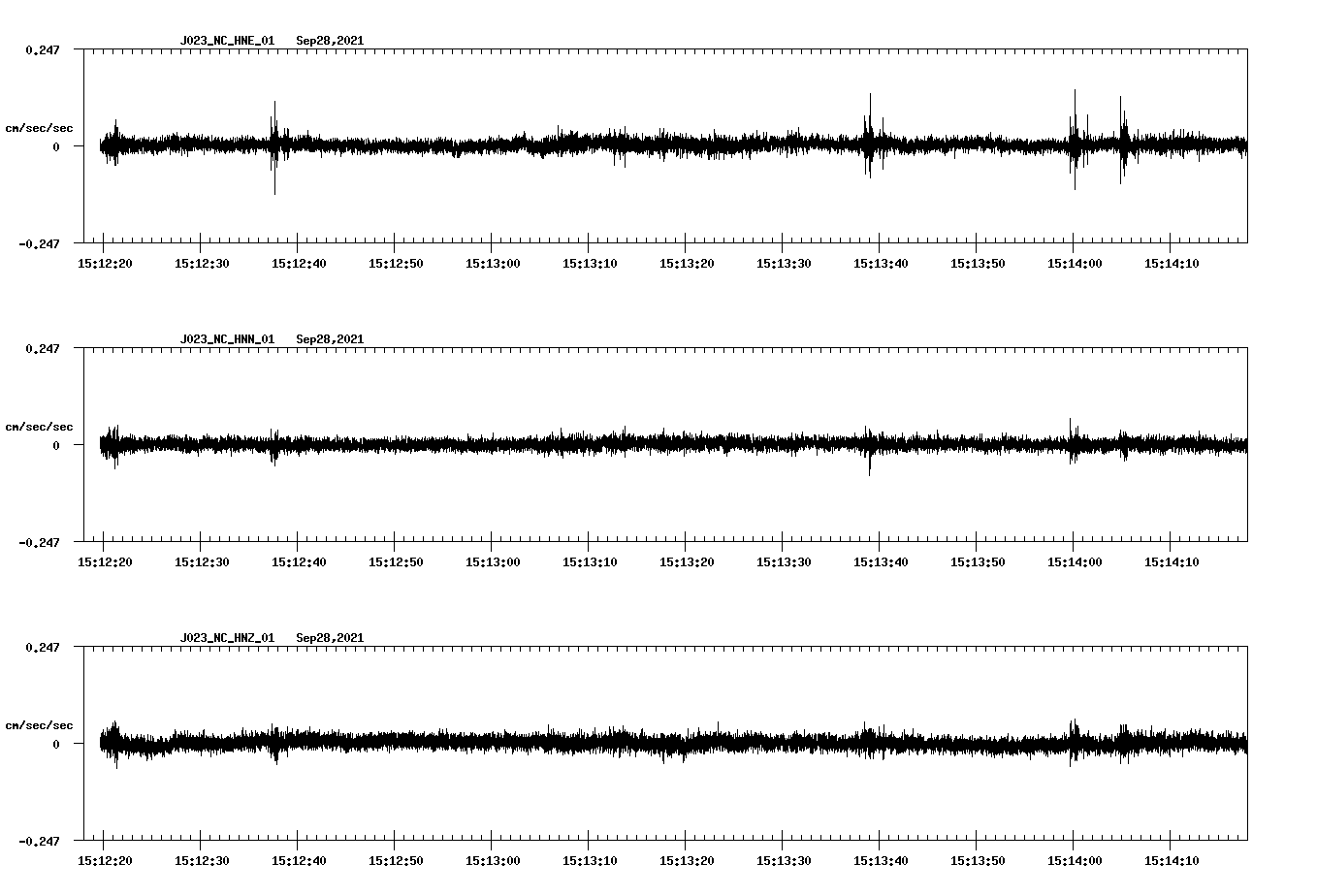The height and width of the screenshot is (896, 1317).
Task: Click the 0 baseline label of HNZ plot
Action: click(56, 744)
